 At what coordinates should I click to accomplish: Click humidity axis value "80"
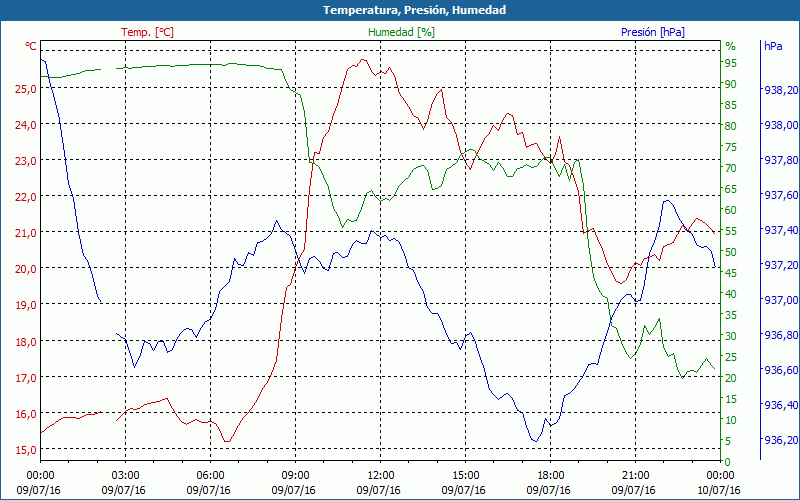coord(731,126)
